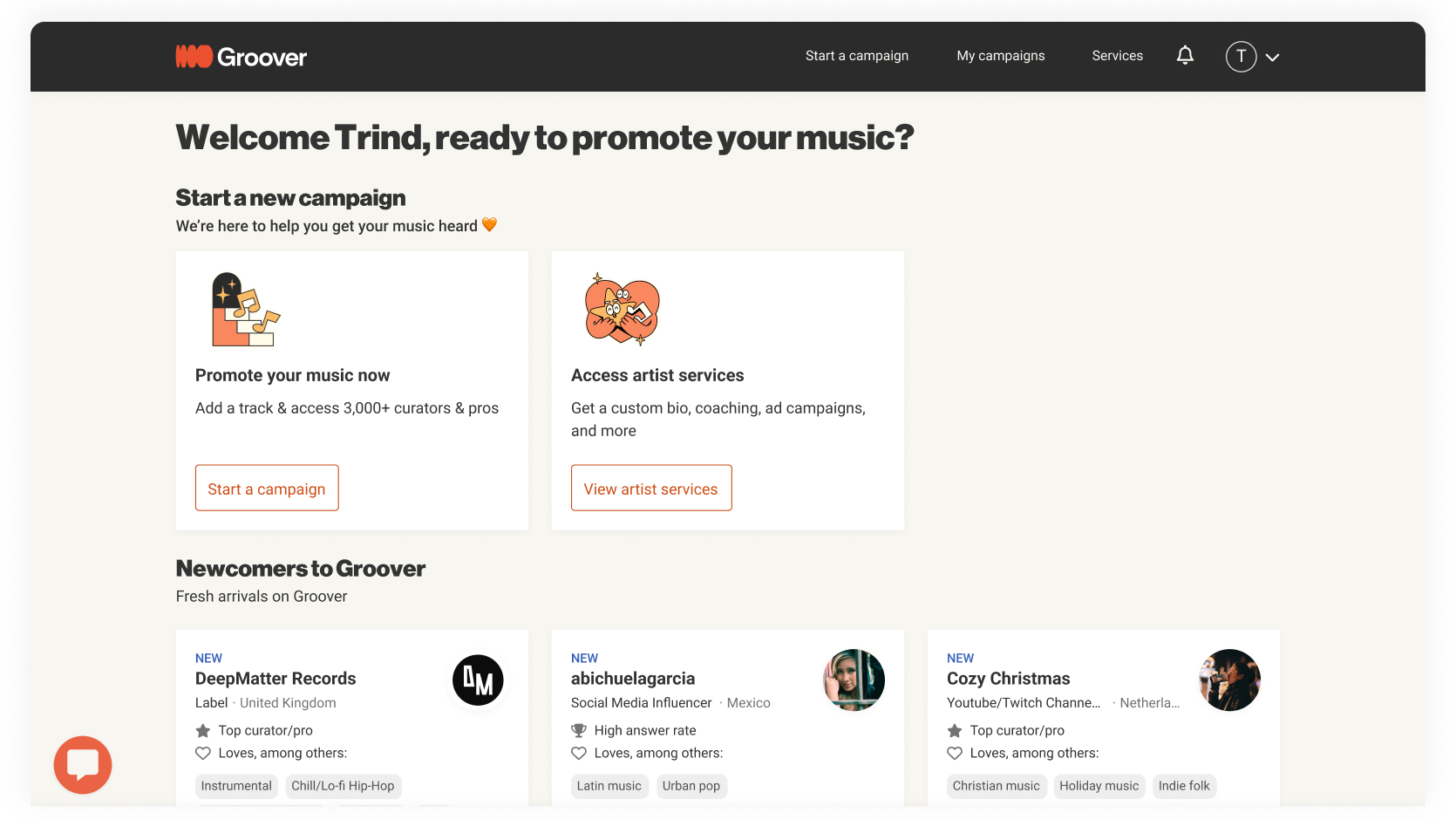Screen dimensions: 1456x820
Task: Click the trophy icon on abichuelagarcia's card
Action: tap(579, 729)
